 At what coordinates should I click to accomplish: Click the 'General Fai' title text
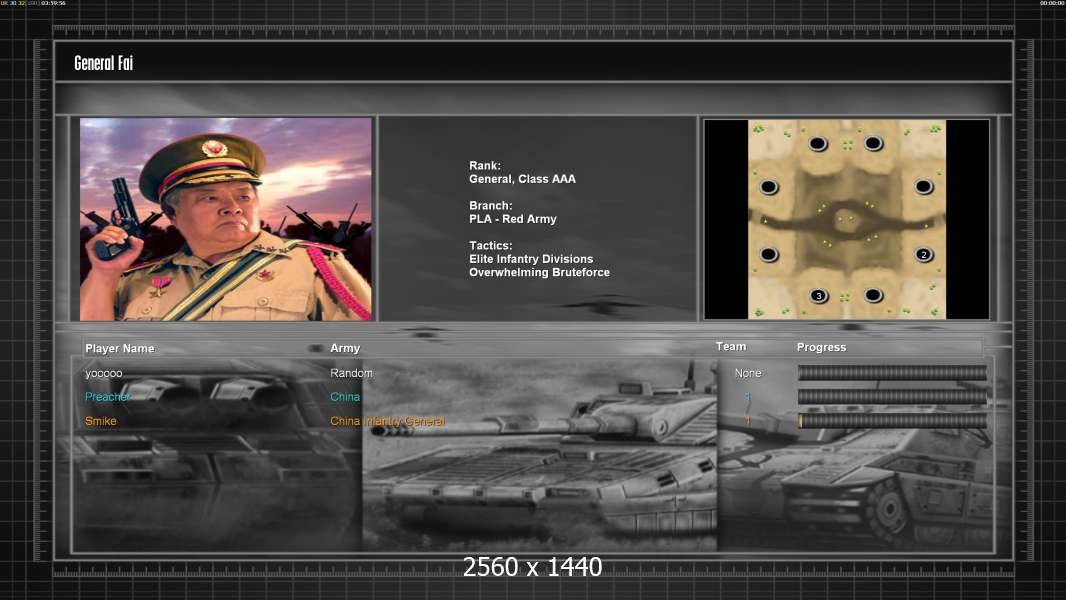click(x=104, y=63)
